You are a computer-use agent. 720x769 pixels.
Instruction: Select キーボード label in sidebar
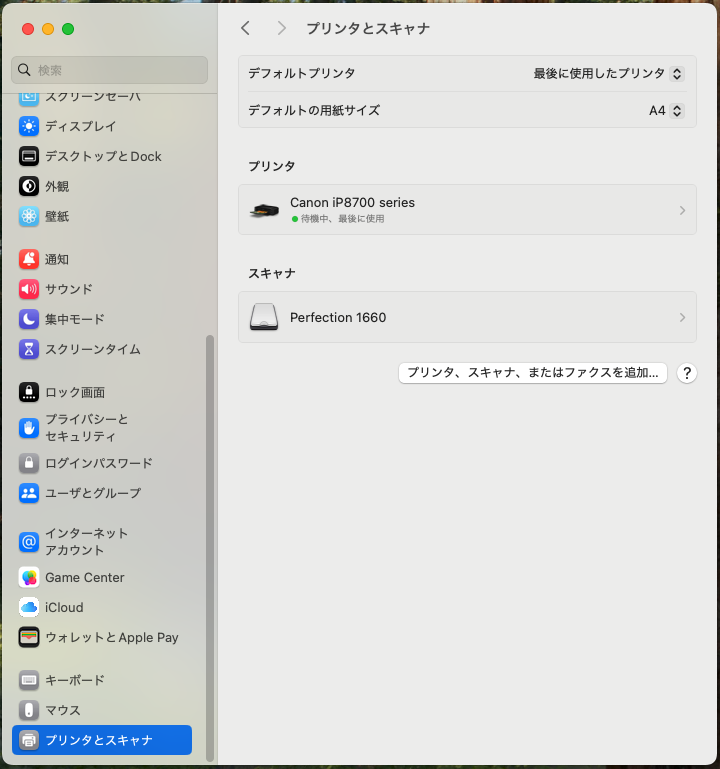tap(75, 680)
